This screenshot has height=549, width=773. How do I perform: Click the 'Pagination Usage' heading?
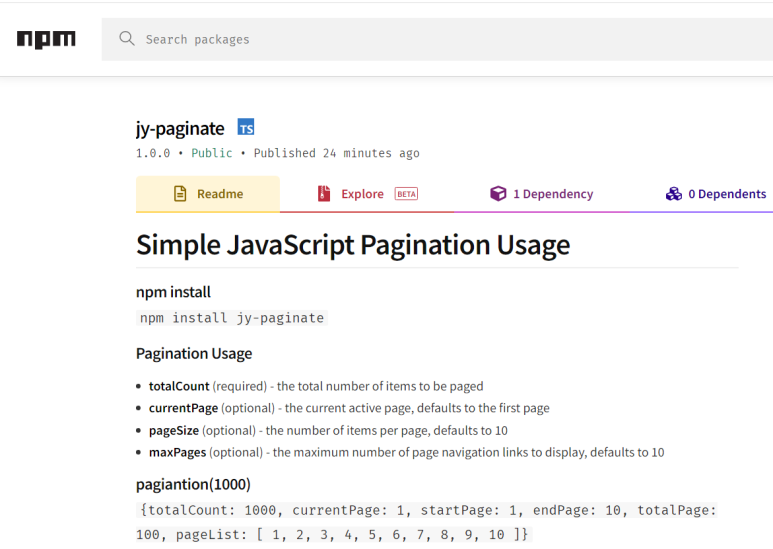pyautogui.click(x=194, y=354)
